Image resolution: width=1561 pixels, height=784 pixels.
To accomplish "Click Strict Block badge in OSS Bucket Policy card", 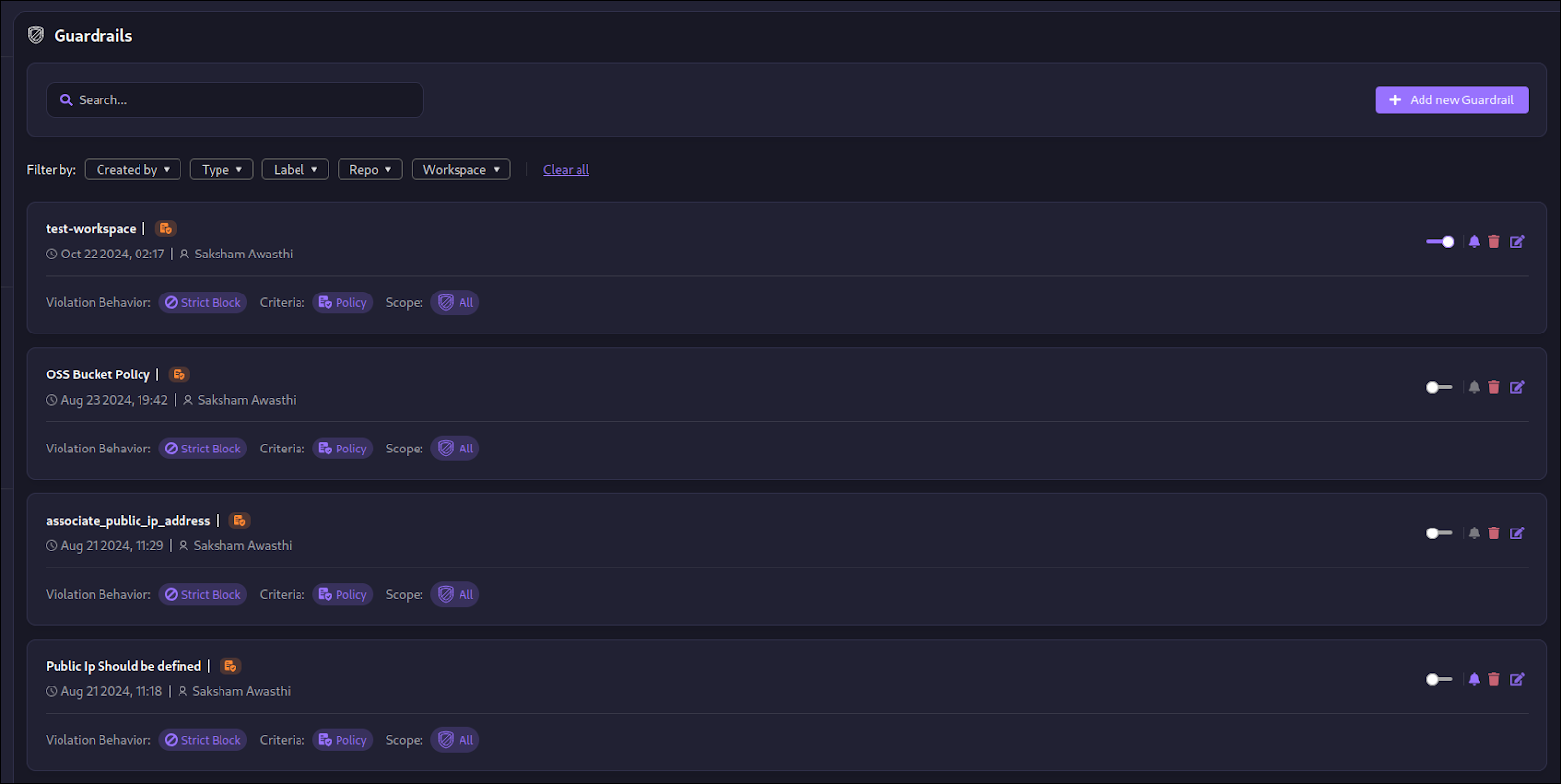I will (x=203, y=449).
